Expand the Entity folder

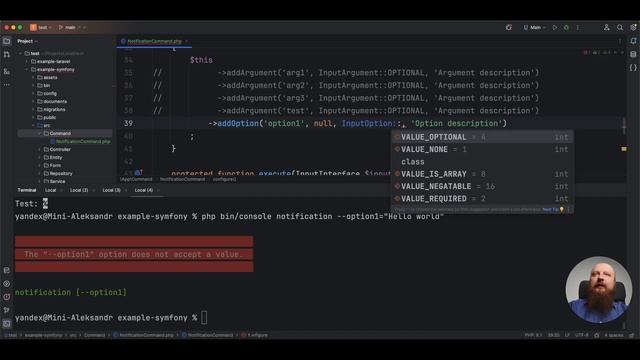(x=40, y=157)
